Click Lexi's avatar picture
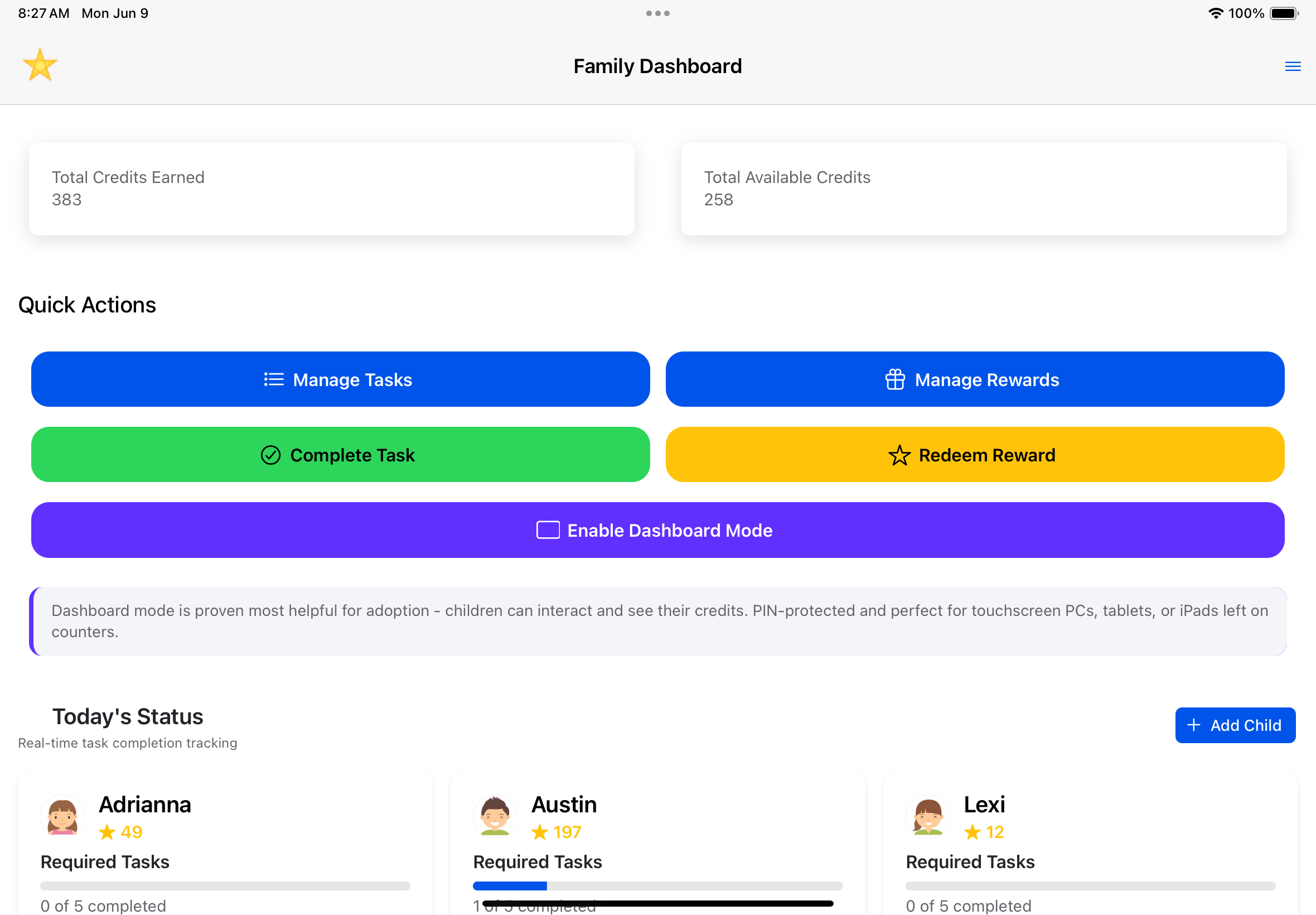This screenshot has width=1316, height=915. (x=927, y=816)
